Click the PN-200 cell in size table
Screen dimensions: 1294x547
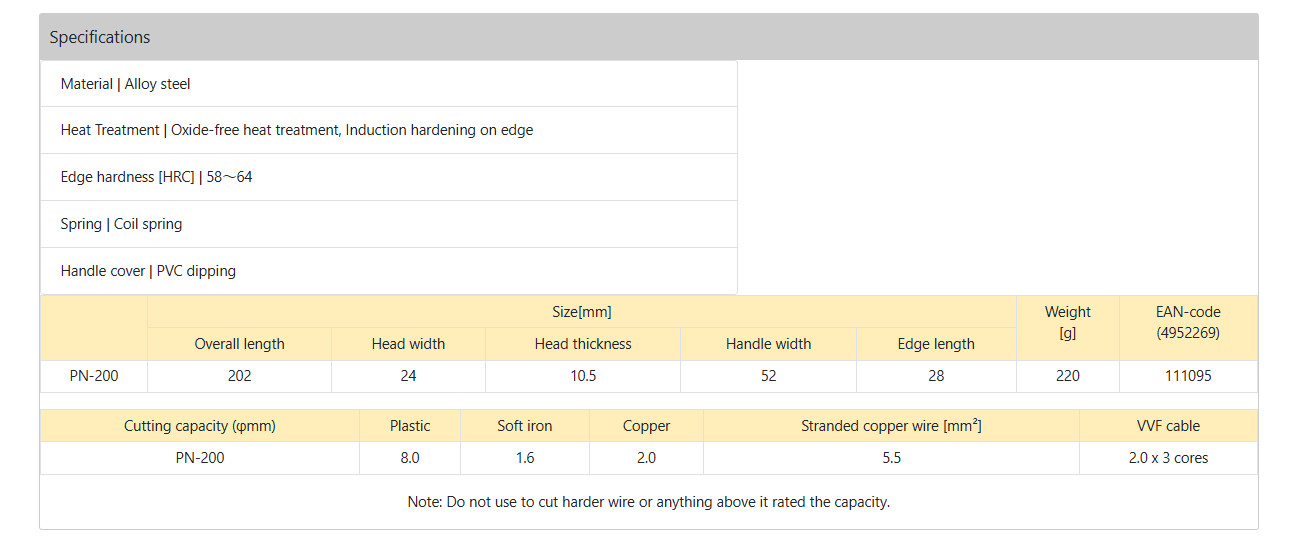coord(94,376)
